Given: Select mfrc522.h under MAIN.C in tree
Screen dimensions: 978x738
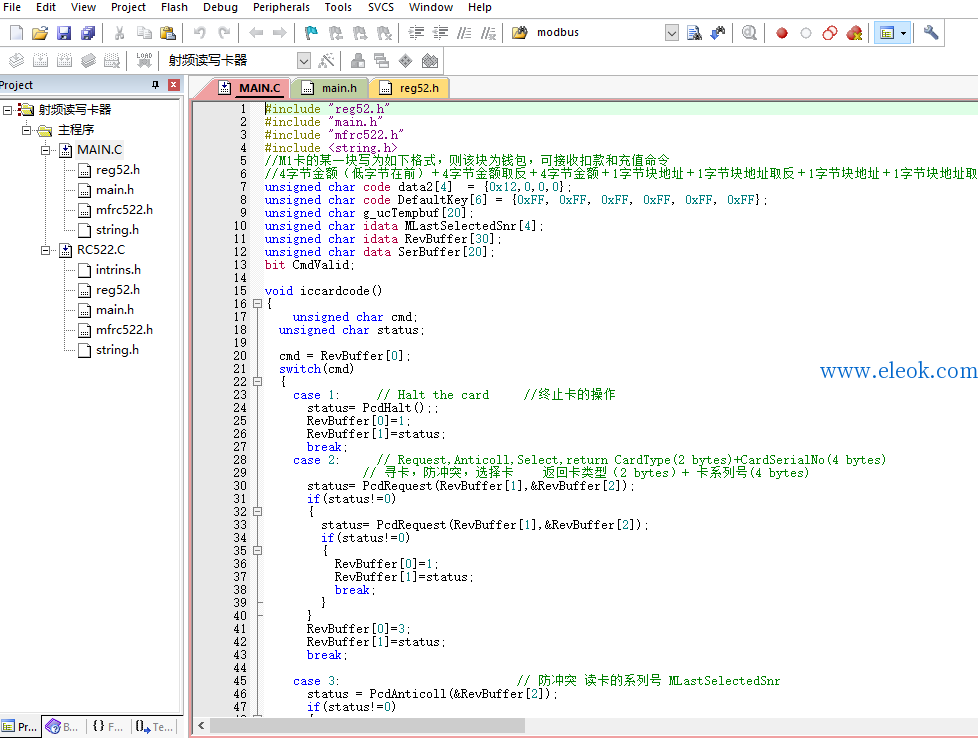Looking at the screenshot, I should (x=124, y=210).
